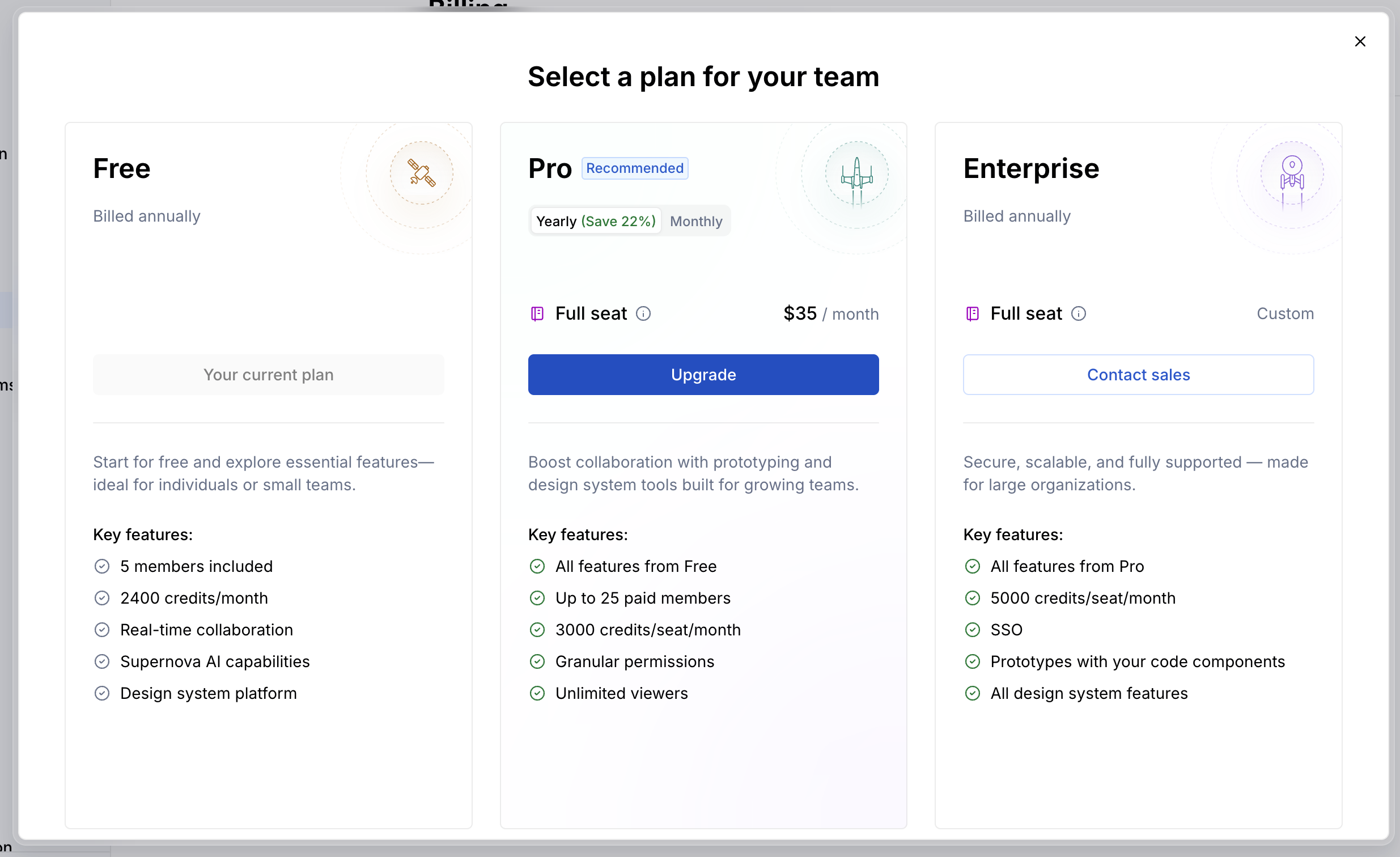
Task: Click the purple seat icon in Pro plan
Action: point(537,313)
